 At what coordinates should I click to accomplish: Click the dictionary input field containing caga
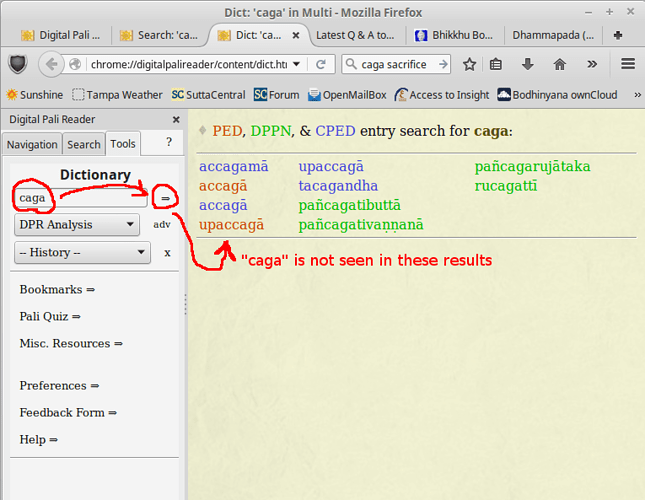[x=80, y=198]
